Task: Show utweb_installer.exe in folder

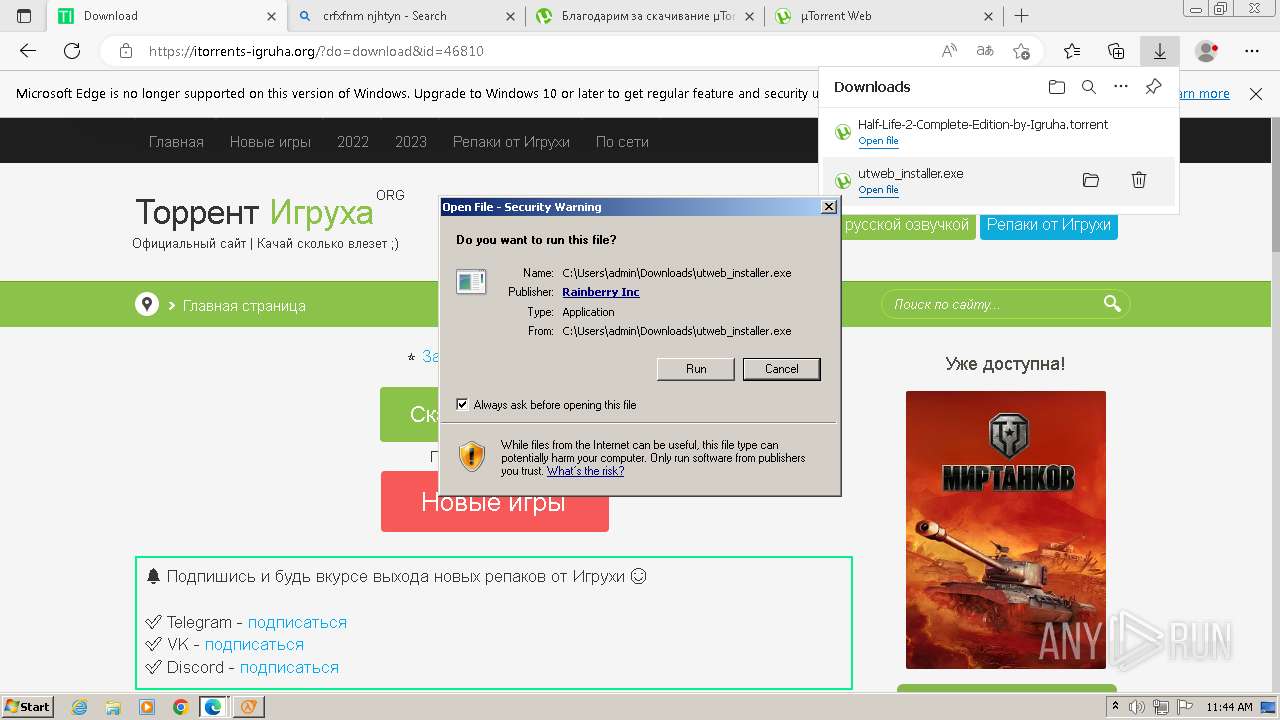Action: point(1091,180)
